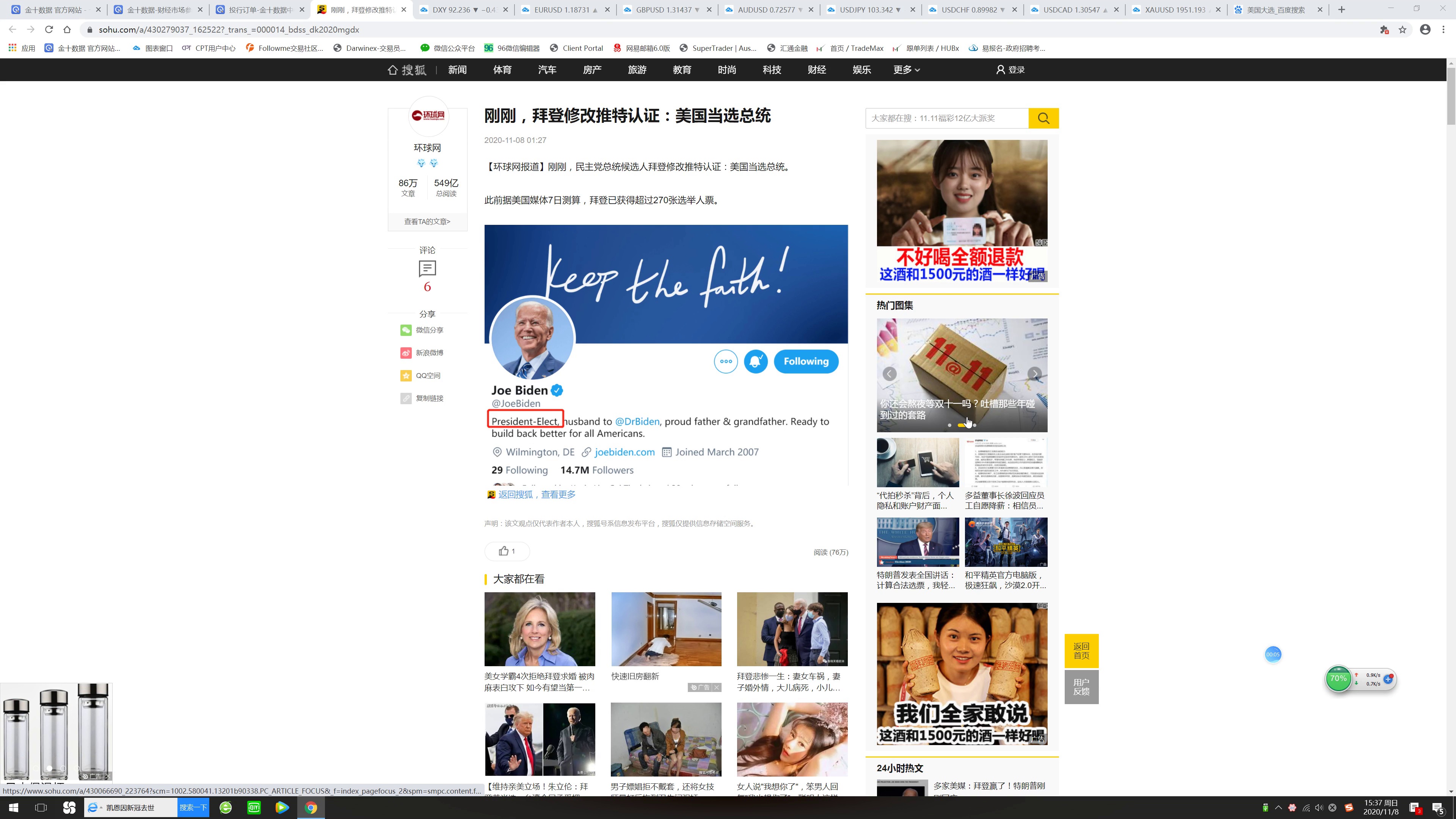Click the yellow search magnifier button
Screen dimensions: 1456x819
[1043, 118]
